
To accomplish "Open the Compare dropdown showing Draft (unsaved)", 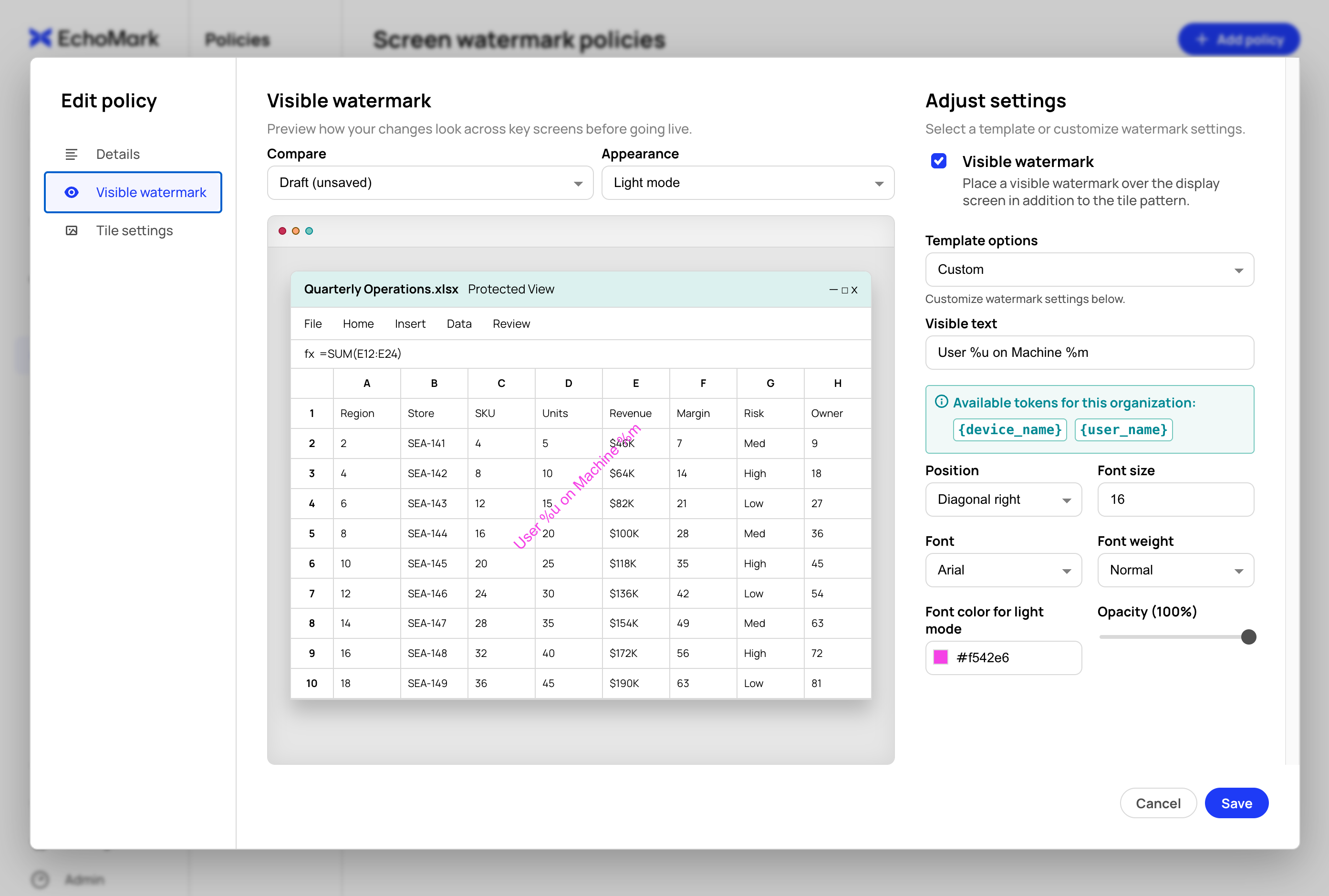I will (430, 183).
